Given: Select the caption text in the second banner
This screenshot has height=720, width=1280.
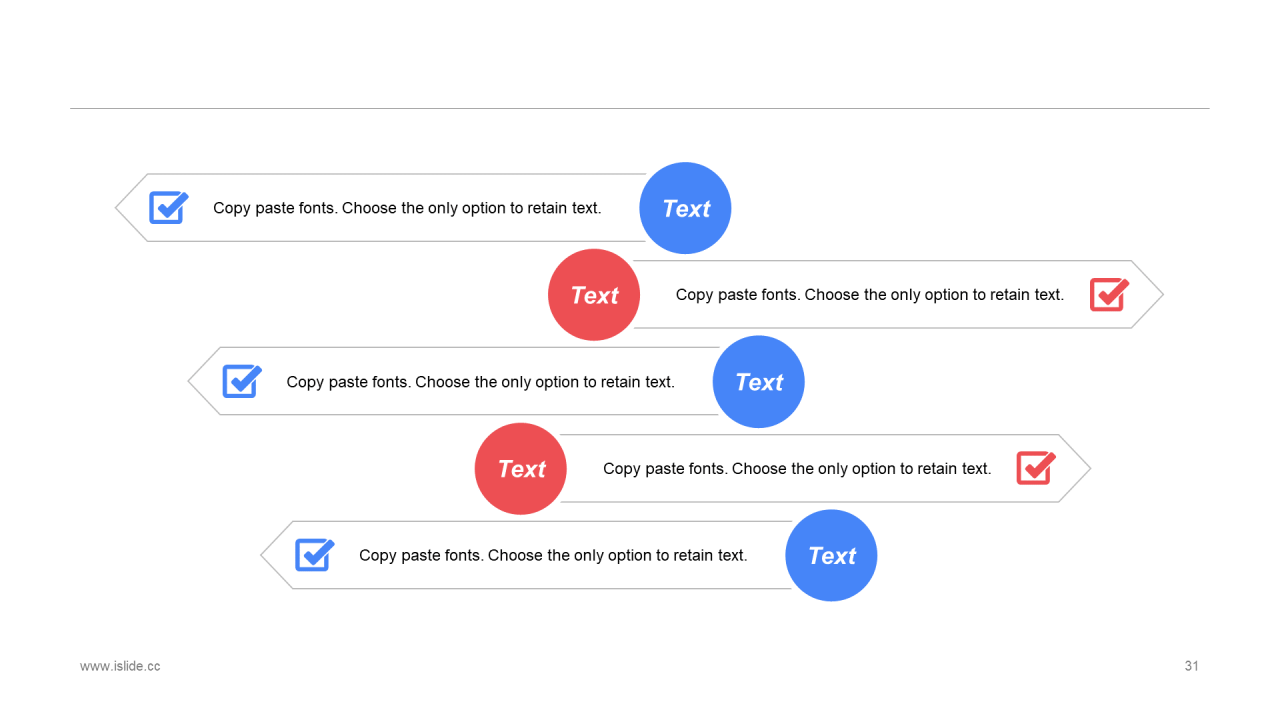Looking at the screenshot, I should point(870,295).
